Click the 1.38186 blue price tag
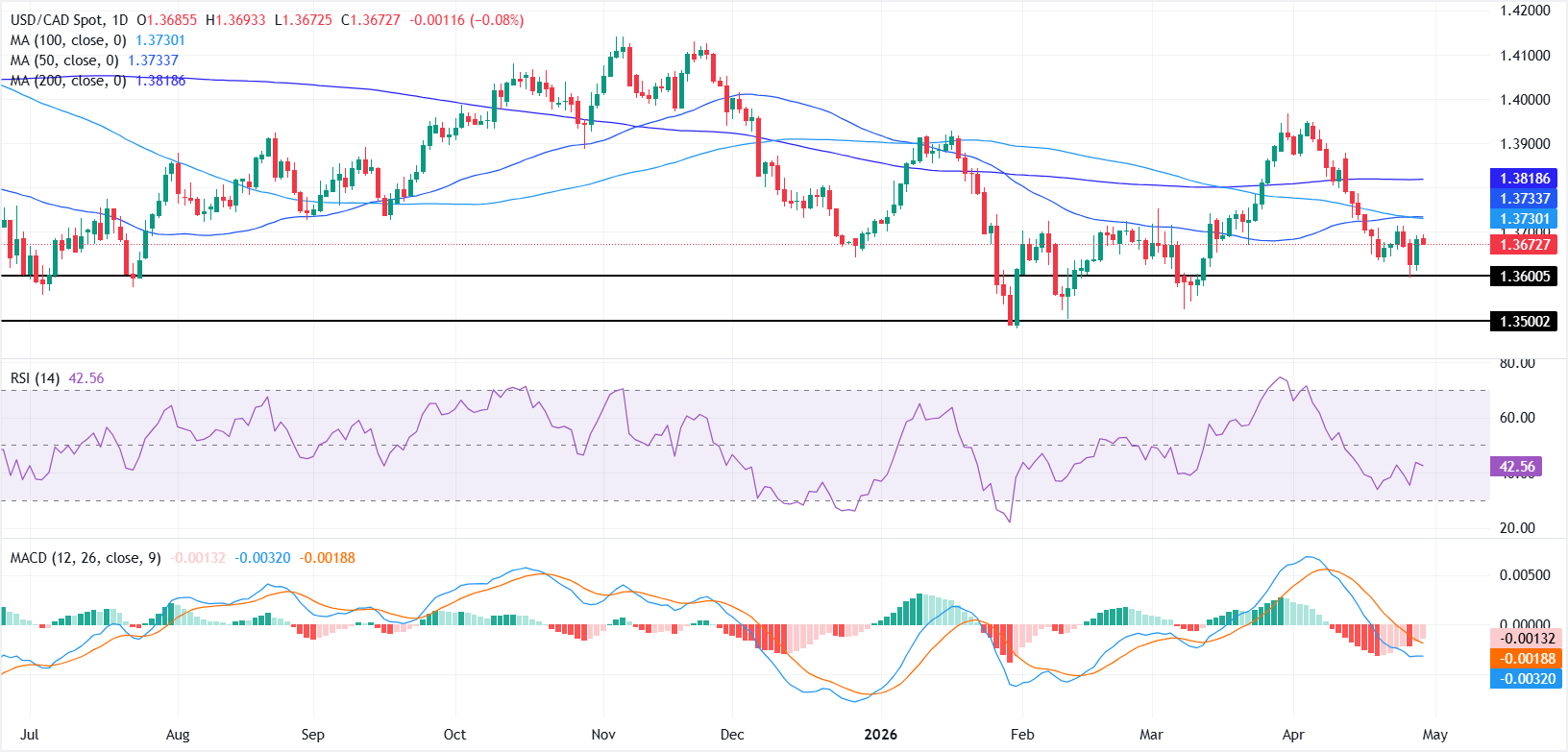Screen dimensions: 1568x752 click(1523, 179)
